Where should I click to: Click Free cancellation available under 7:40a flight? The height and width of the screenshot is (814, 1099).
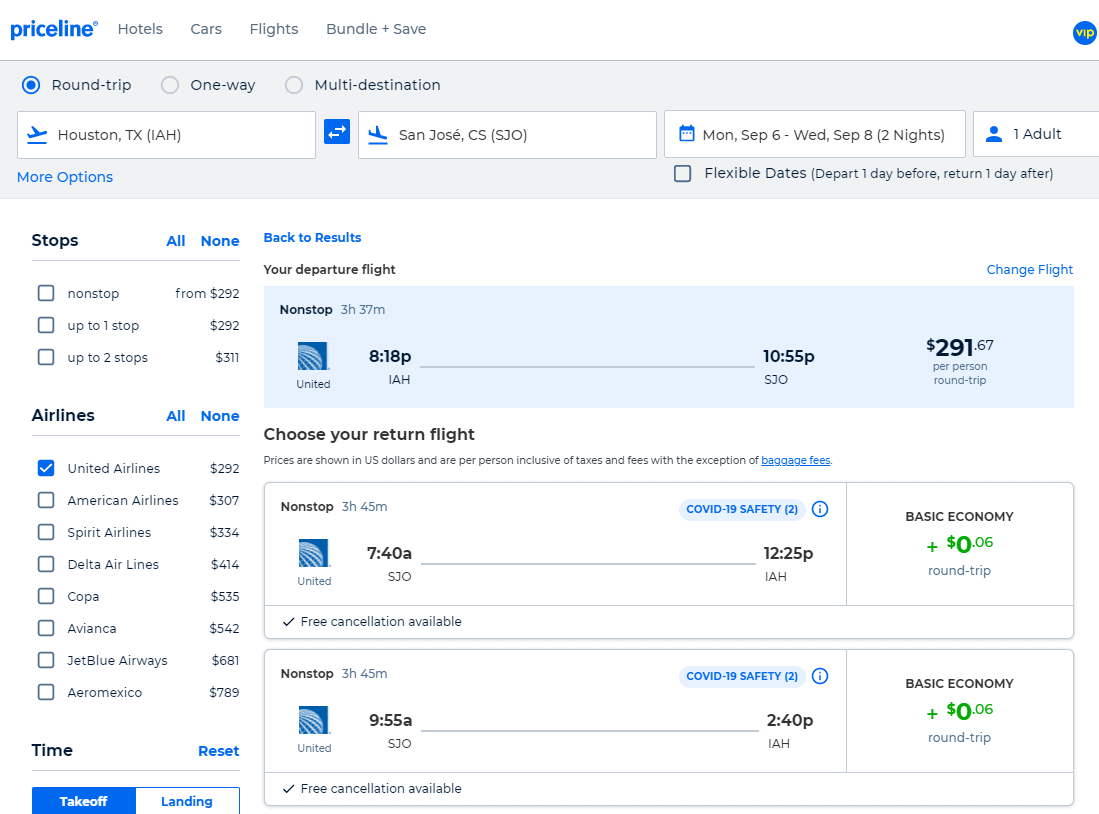(x=381, y=621)
